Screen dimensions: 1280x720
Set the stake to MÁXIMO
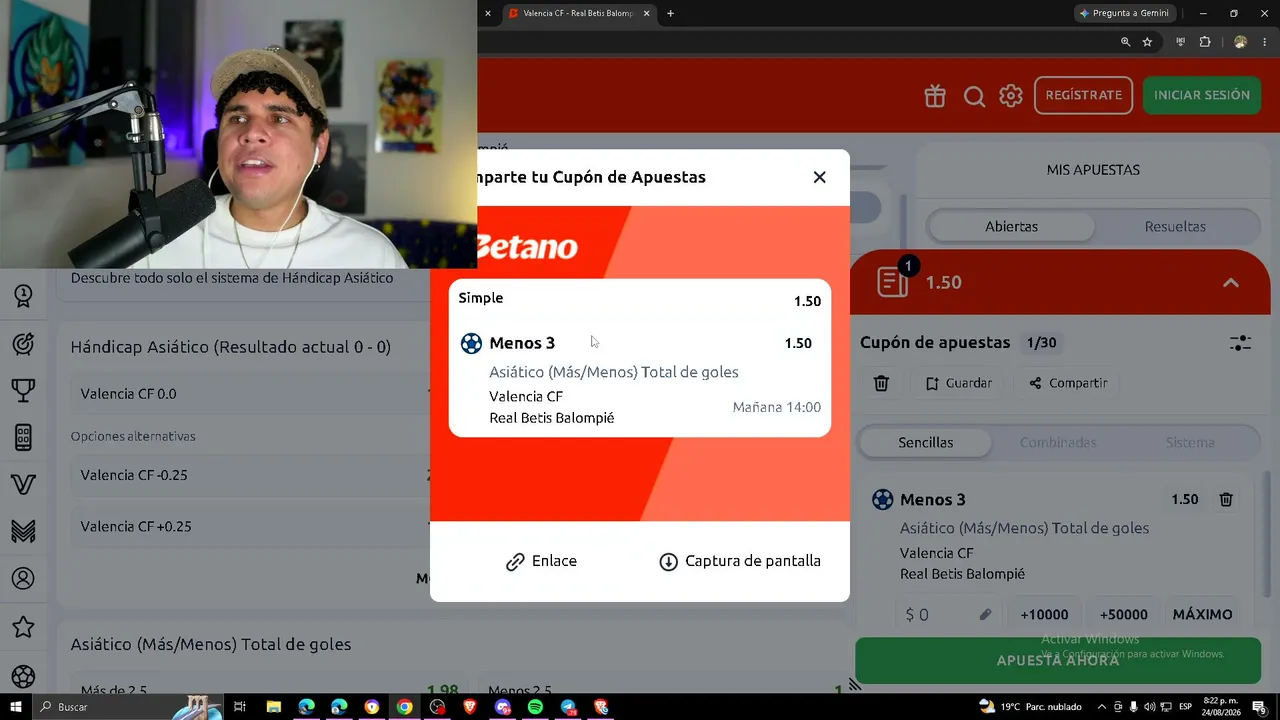coord(1202,615)
